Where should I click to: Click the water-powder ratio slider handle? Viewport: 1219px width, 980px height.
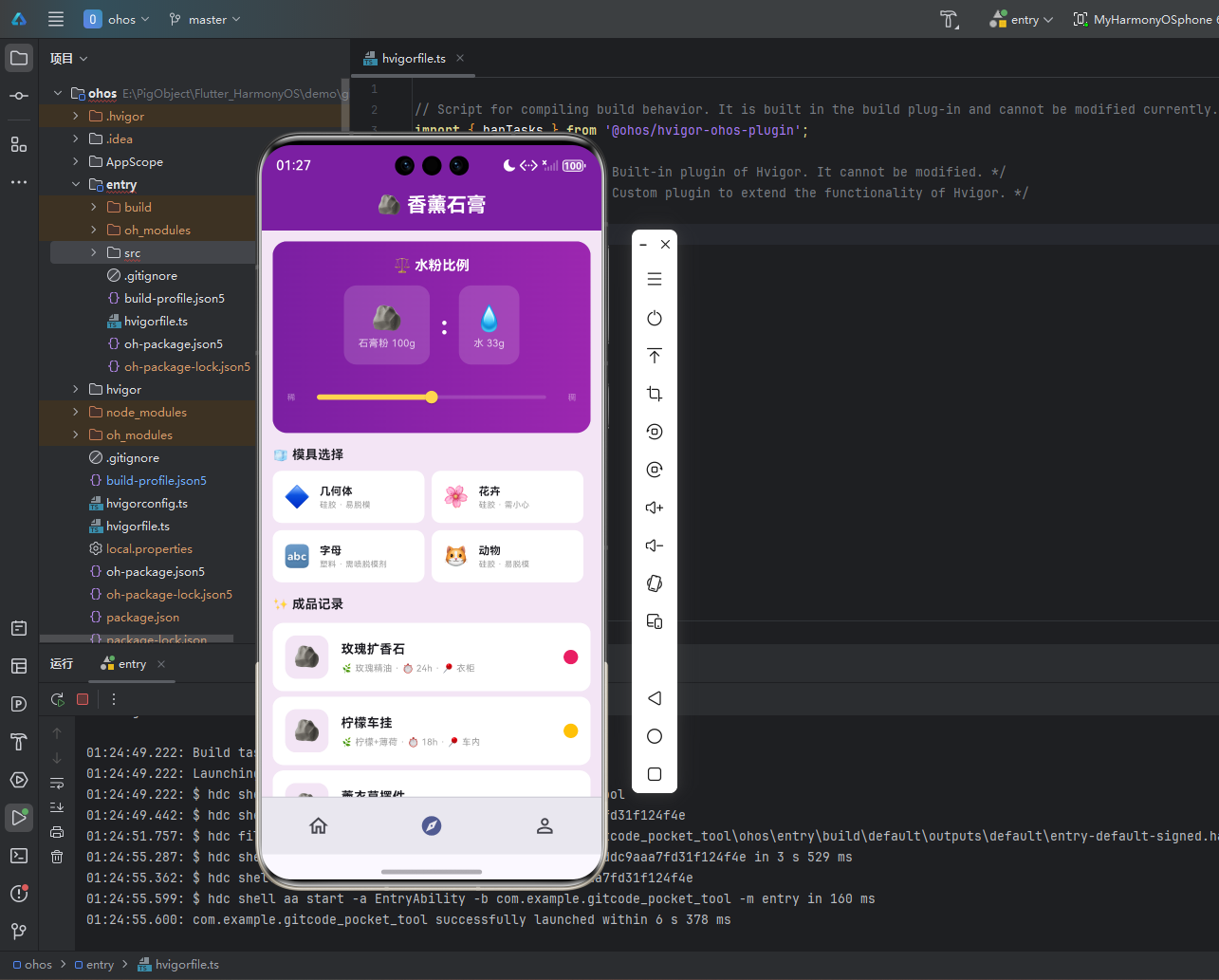click(432, 398)
